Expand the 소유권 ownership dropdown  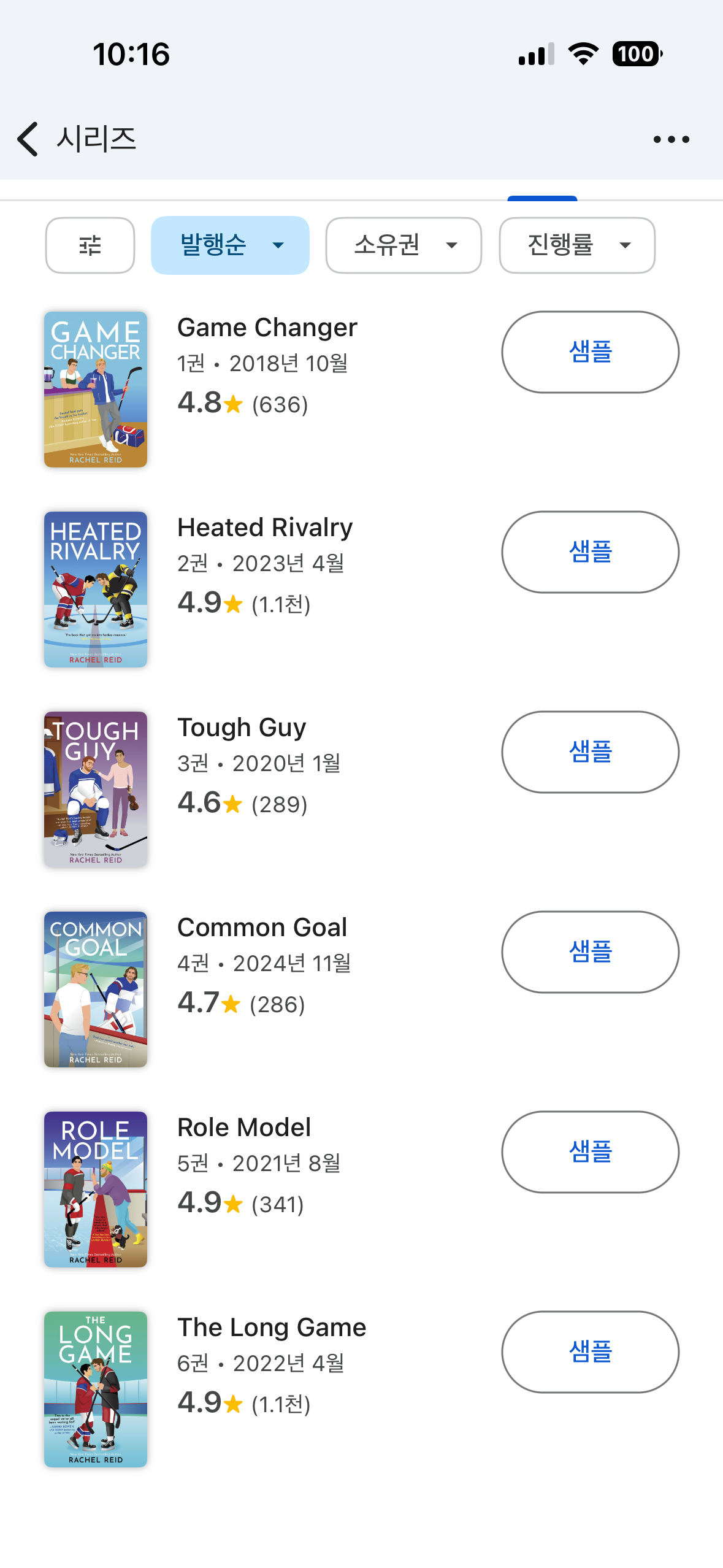pos(404,245)
